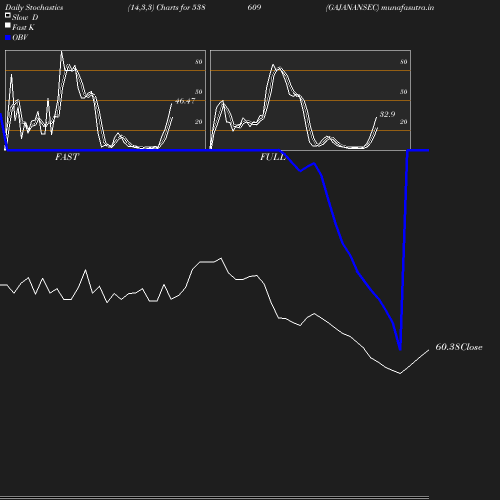Click the FAST chart label

pyautogui.click(x=67, y=157)
